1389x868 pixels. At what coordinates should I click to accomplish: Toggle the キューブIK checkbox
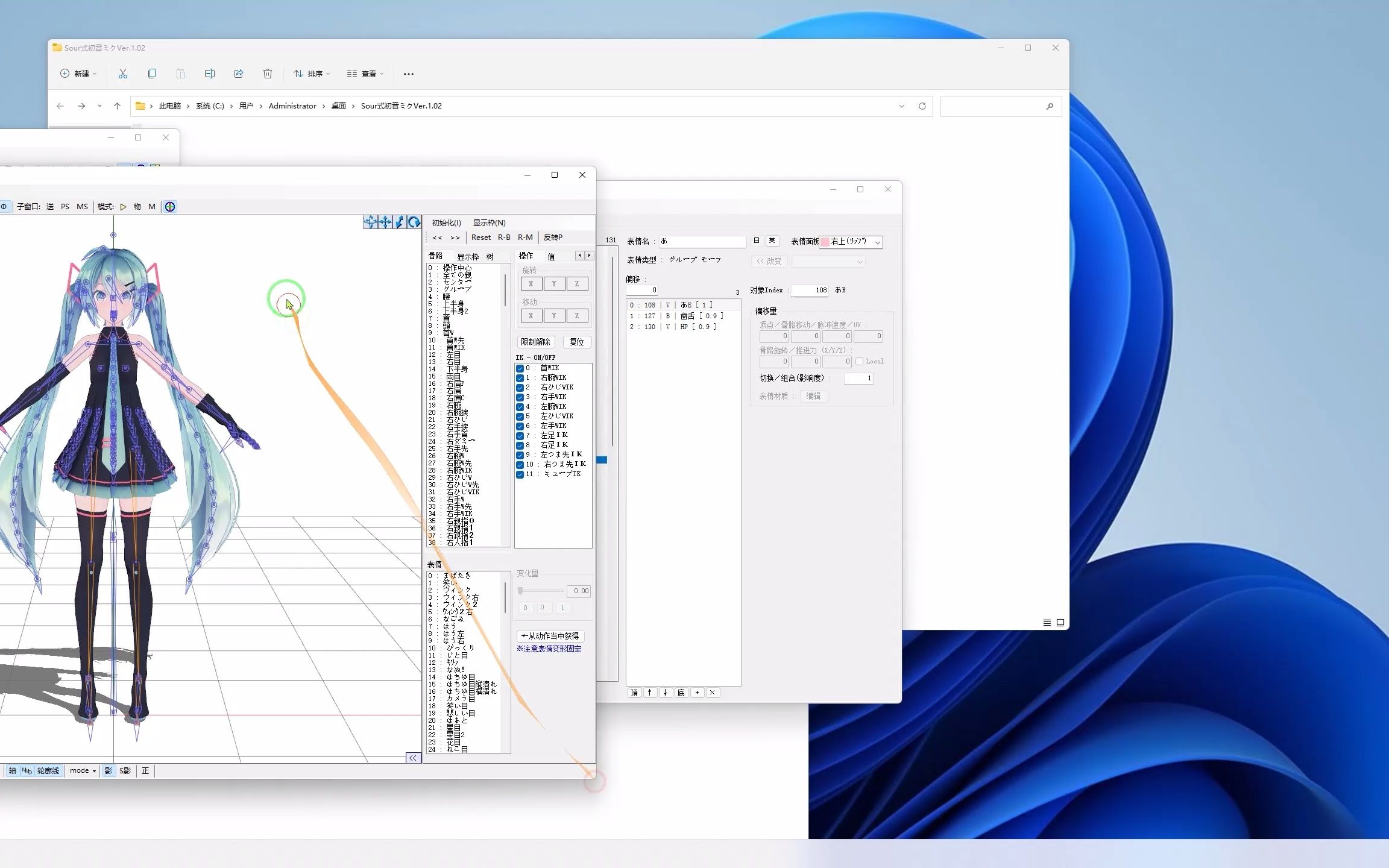coord(520,474)
